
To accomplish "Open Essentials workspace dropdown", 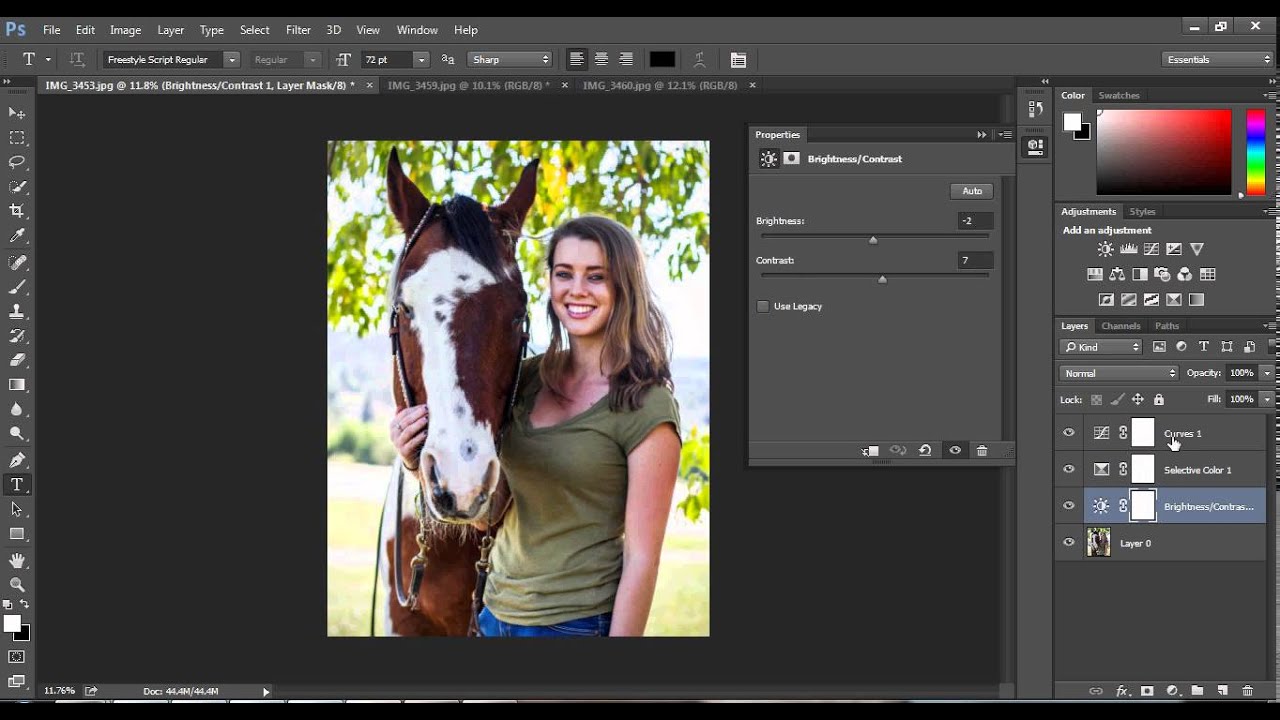I will coord(1218,60).
